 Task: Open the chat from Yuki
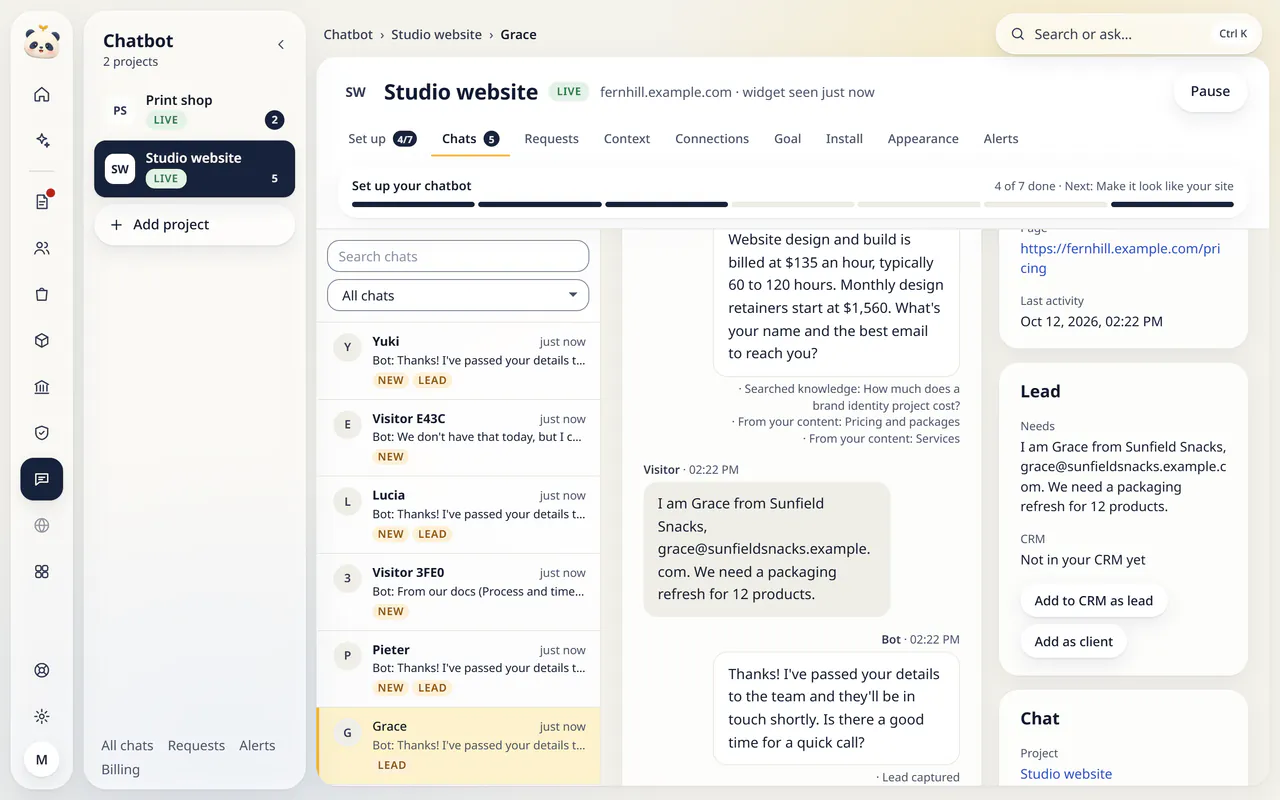[458, 361]
